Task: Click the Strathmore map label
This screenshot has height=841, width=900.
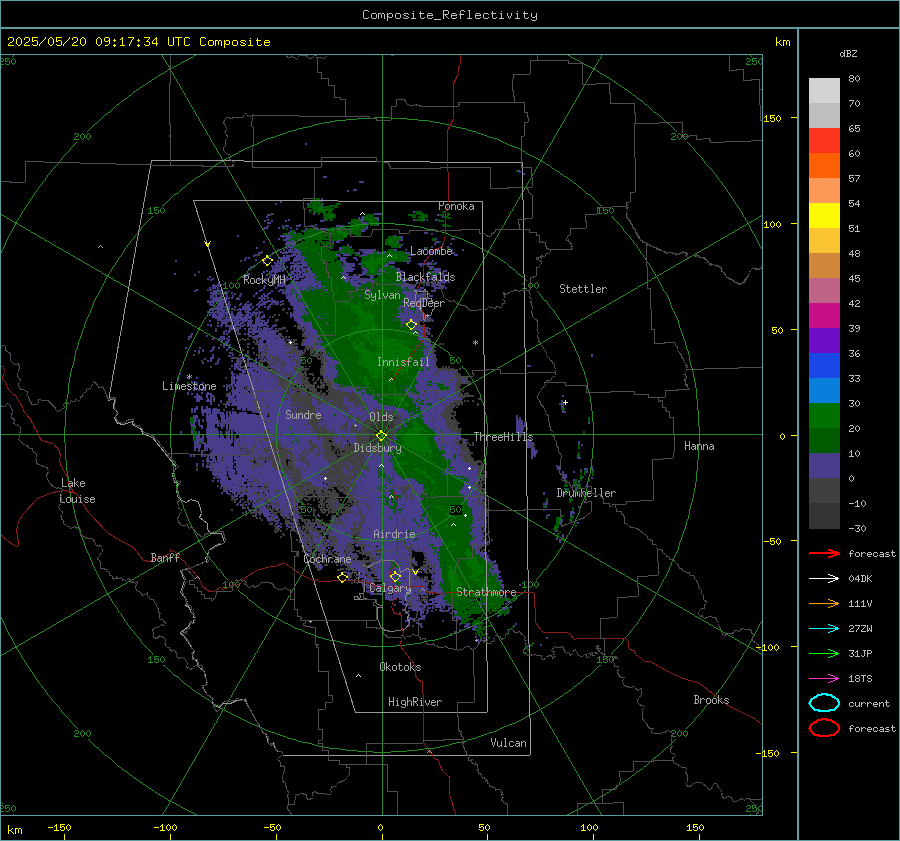Action: [486, 592]
